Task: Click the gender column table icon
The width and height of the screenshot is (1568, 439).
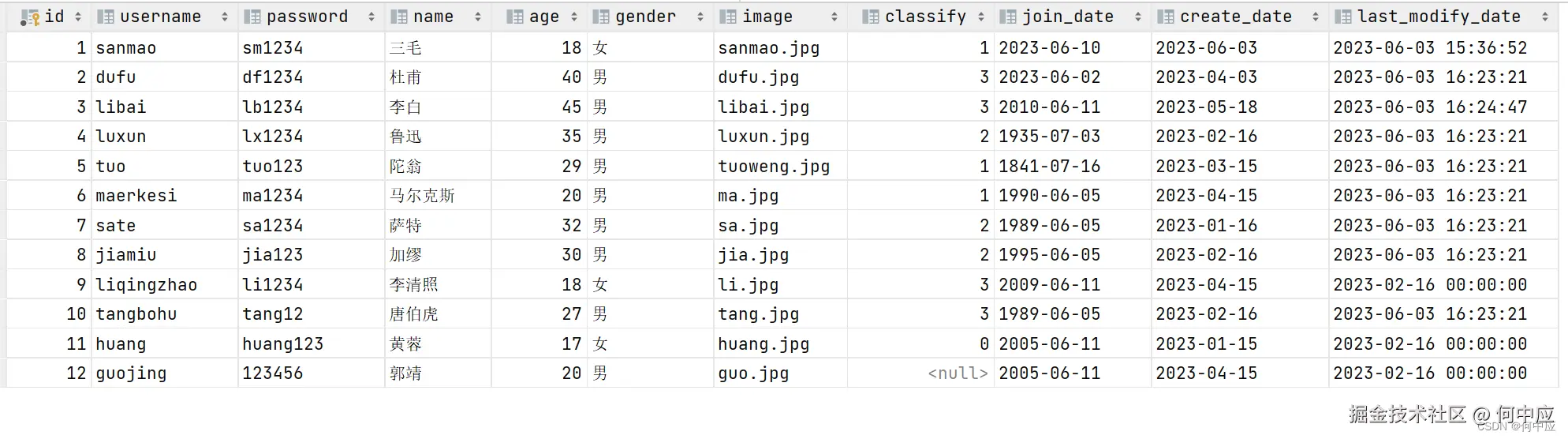Action: click(x=601, y=17)
